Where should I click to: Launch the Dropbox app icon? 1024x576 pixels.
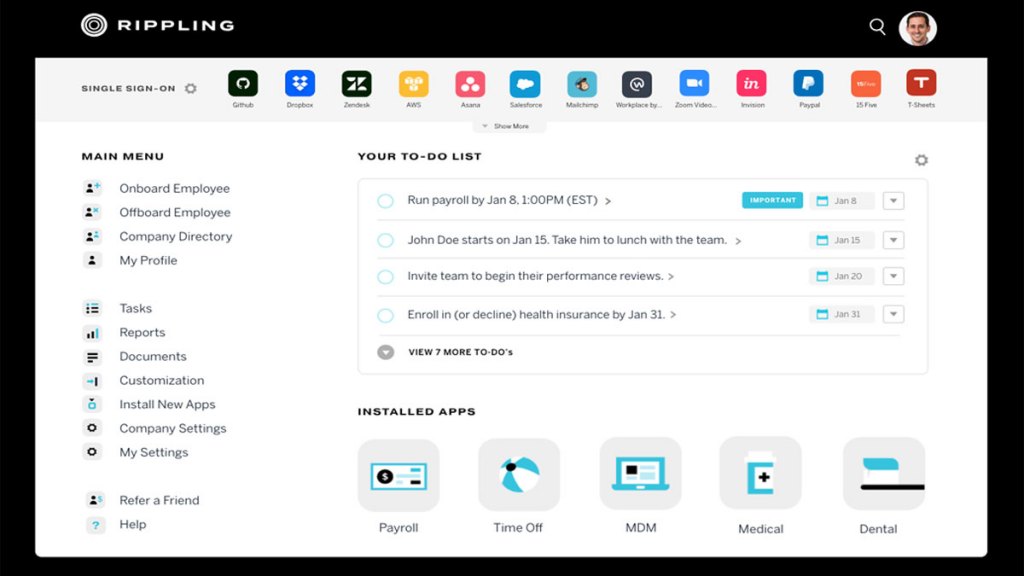(x=300, y=84)
